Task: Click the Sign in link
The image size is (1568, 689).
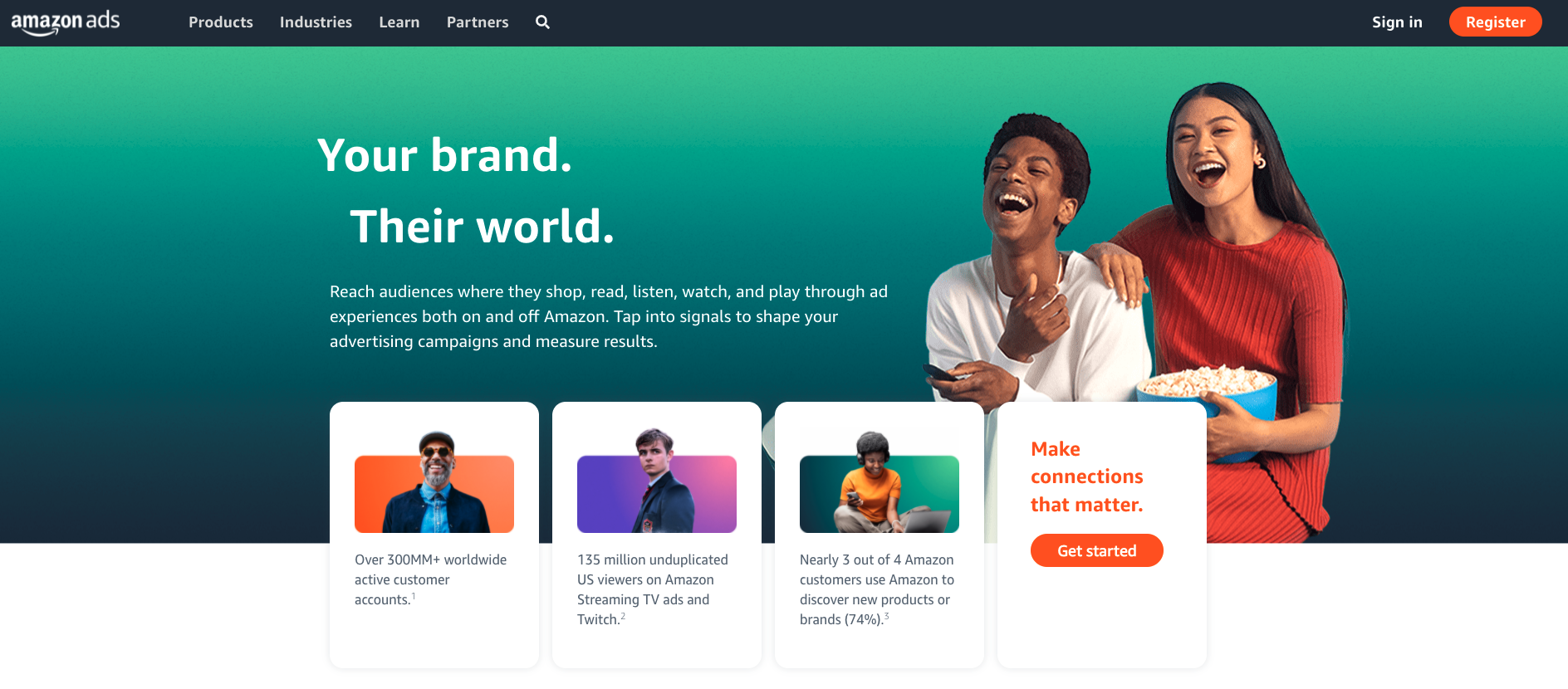Action: pos(1397,22)
